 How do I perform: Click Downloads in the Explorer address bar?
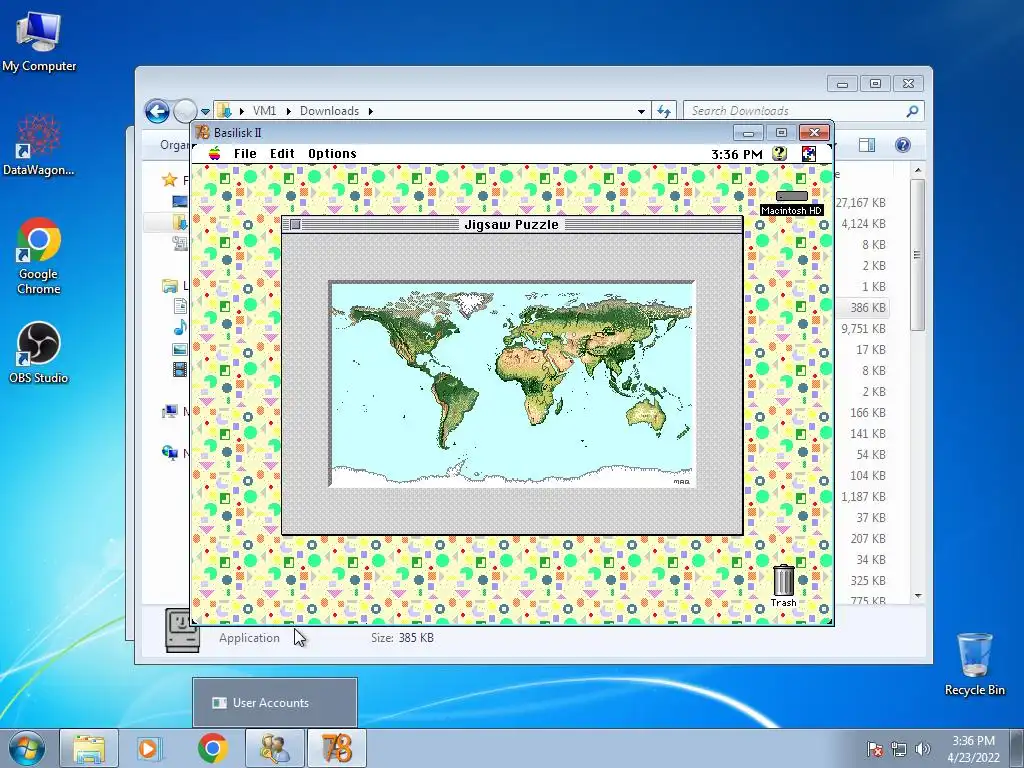point(329,111)
